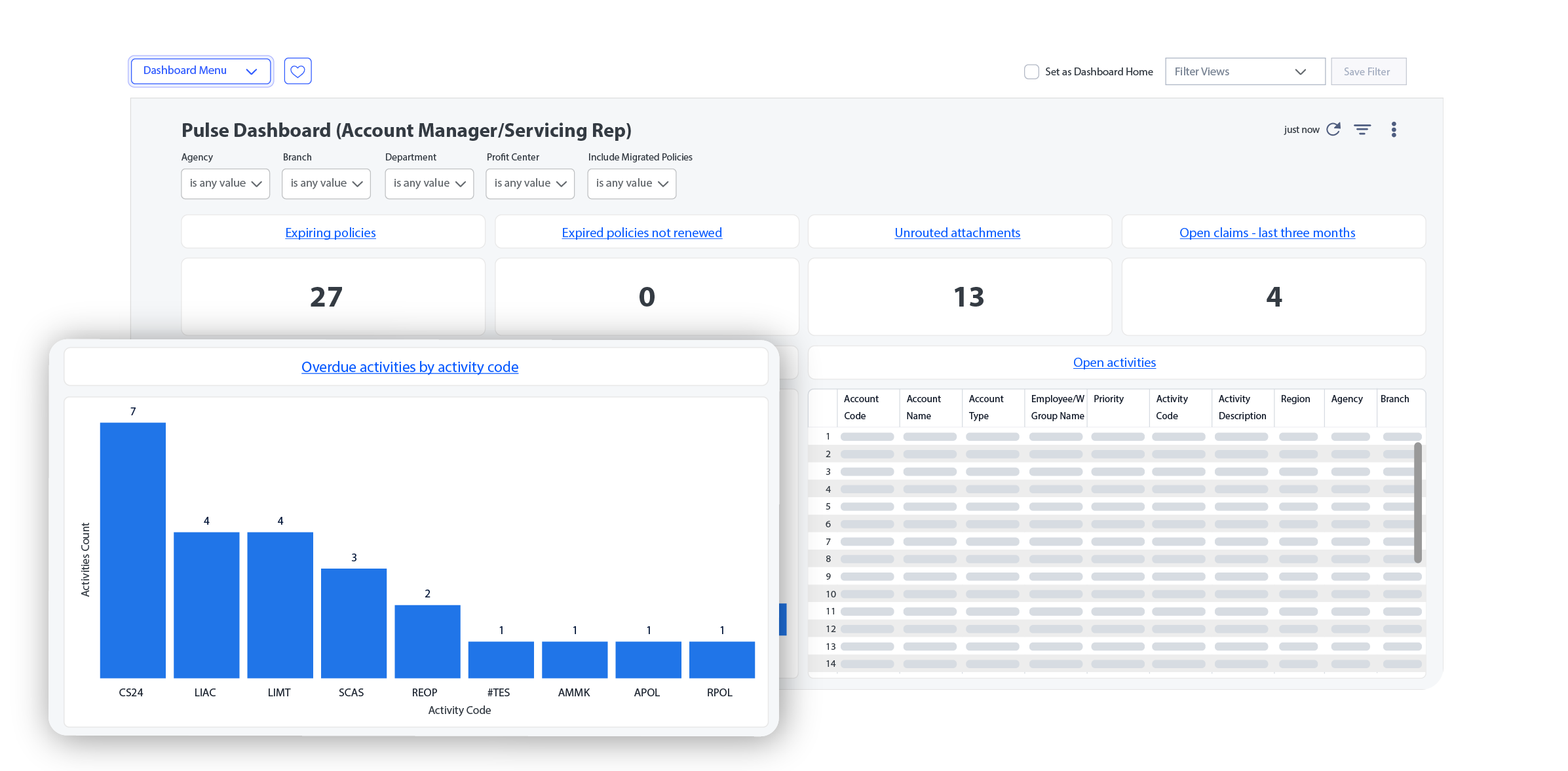Click the REOP bar in chart
The height and width of the screenshot is (771, 1568).
click(427, 641)
